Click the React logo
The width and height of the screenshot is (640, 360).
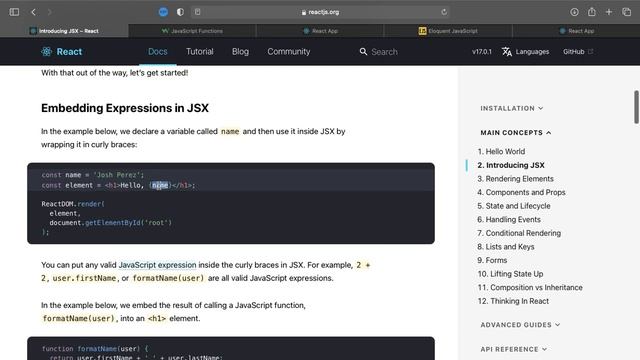tap(62, 51)
